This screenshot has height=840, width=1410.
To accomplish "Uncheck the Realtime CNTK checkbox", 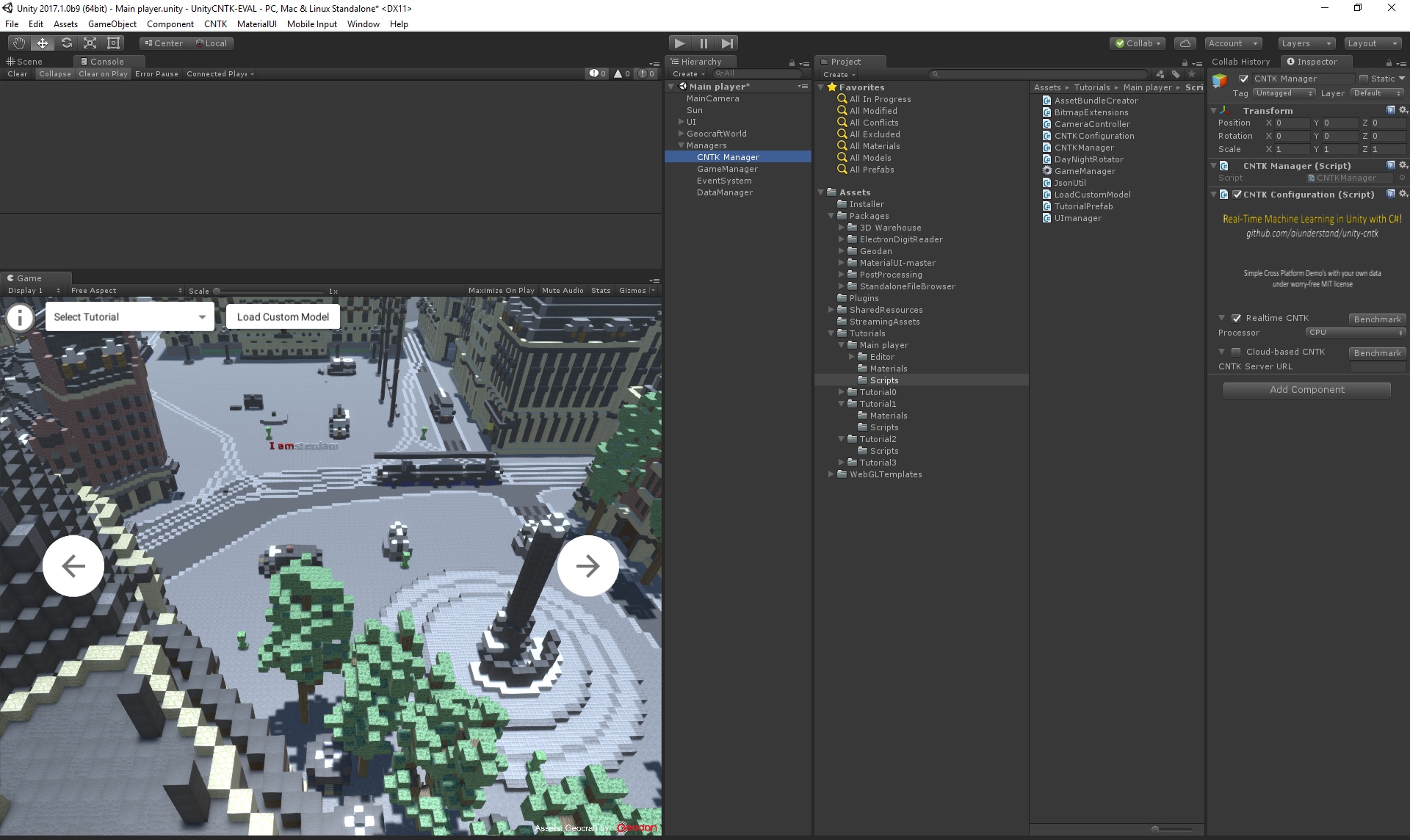I will [1237, 318].
